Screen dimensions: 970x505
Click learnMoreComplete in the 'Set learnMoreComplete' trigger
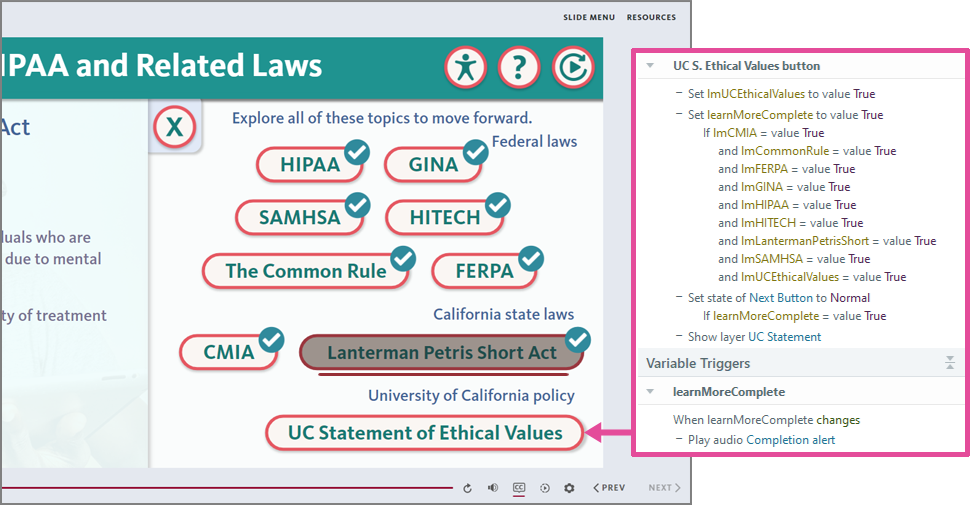[760, 115]
